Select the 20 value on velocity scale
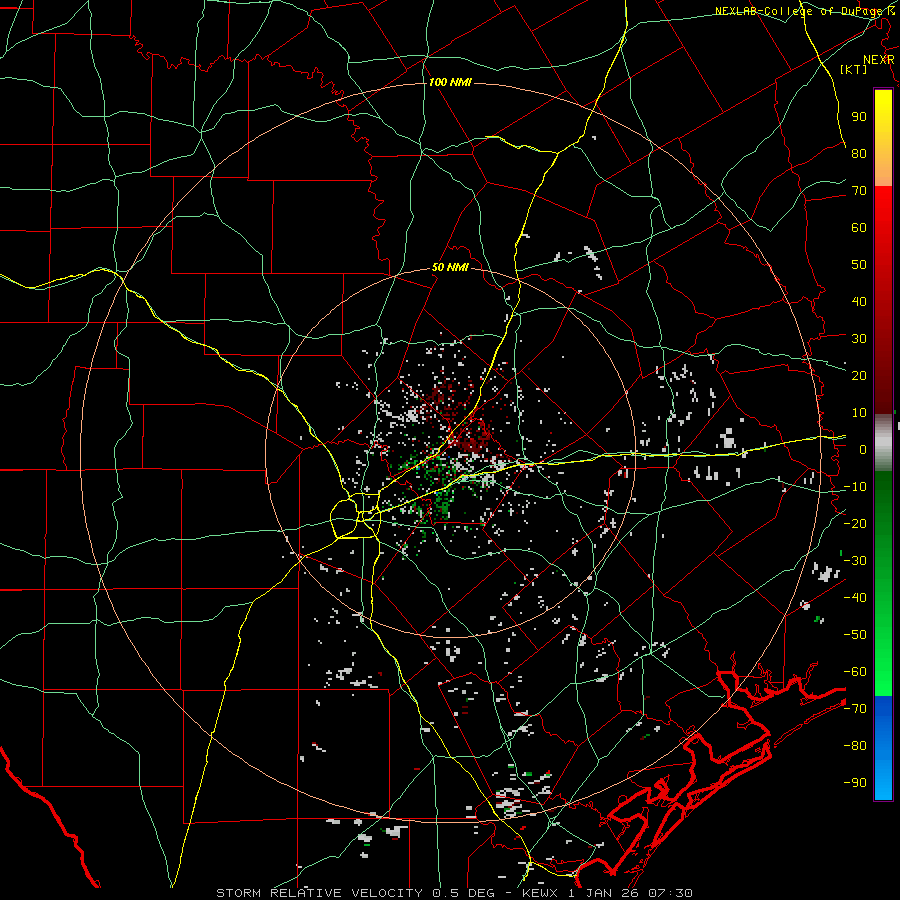This screenshot has width=900, height=900. [x=859, y=376]
